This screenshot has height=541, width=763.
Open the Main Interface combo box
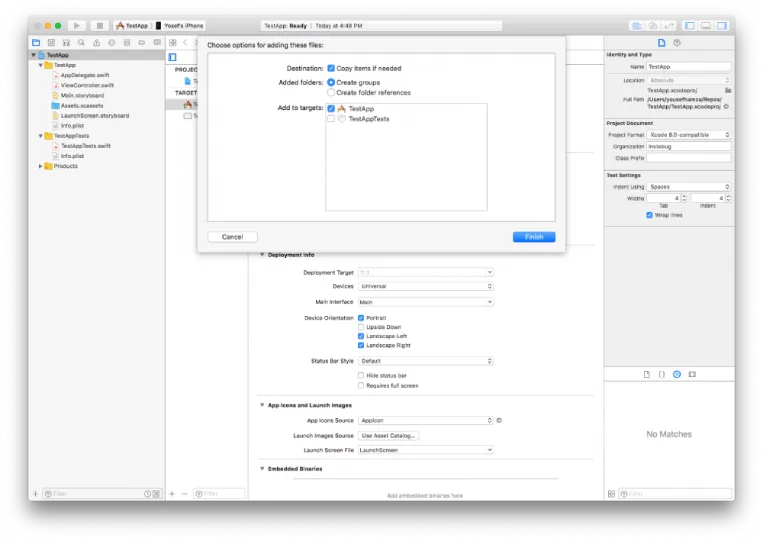tap(426, 302)
